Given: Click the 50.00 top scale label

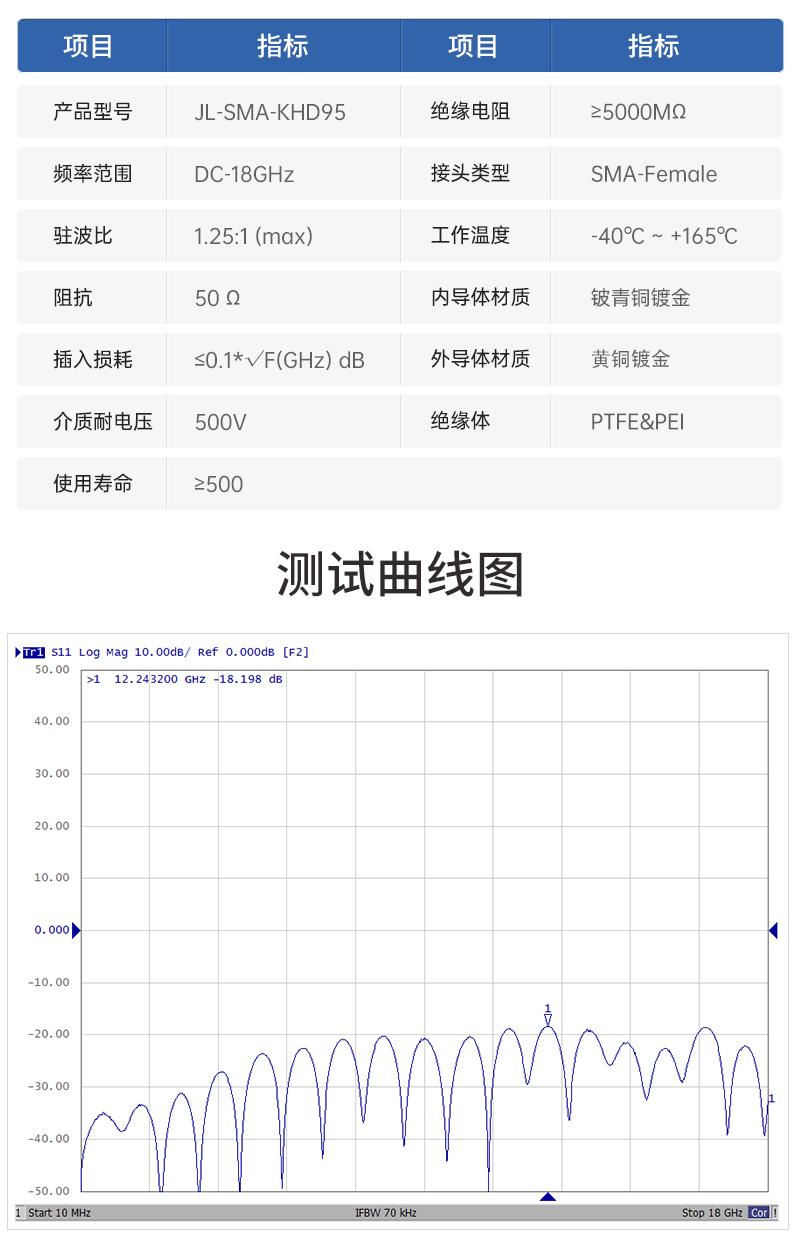Looking at the screenshot, I should coord(51,669).
